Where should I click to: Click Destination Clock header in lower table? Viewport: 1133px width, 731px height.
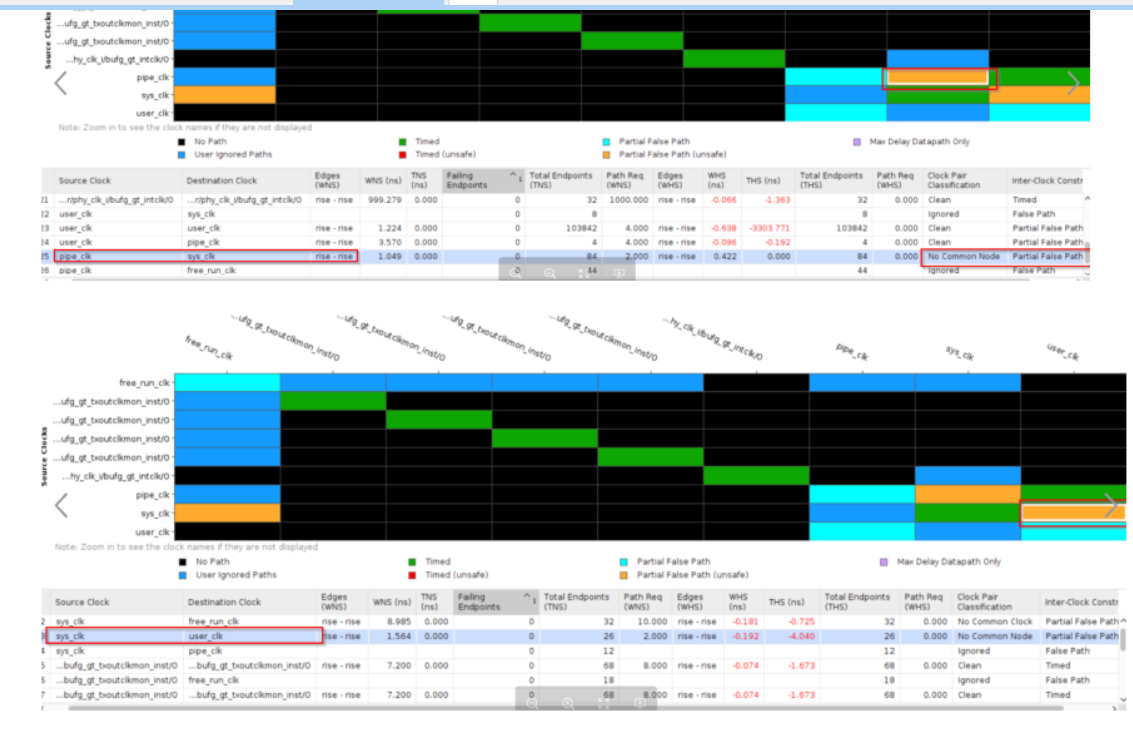click(x=250, y=602)
